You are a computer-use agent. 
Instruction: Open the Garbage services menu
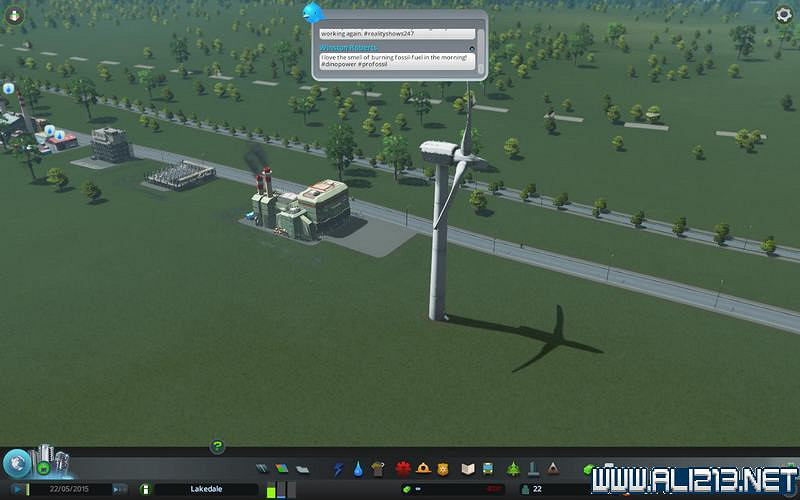(377, 468)
